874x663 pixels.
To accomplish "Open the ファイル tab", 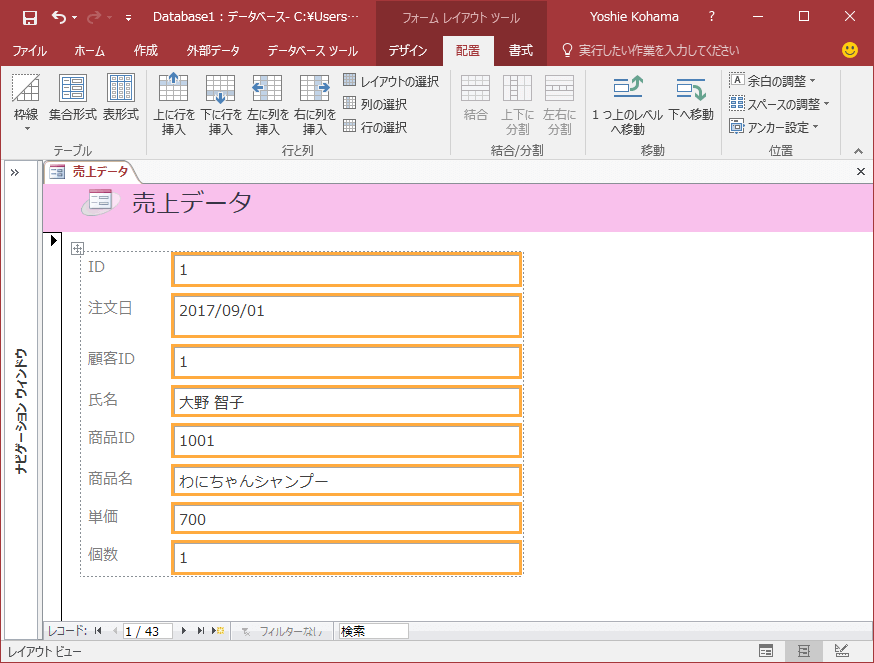I will coord(30,51).
